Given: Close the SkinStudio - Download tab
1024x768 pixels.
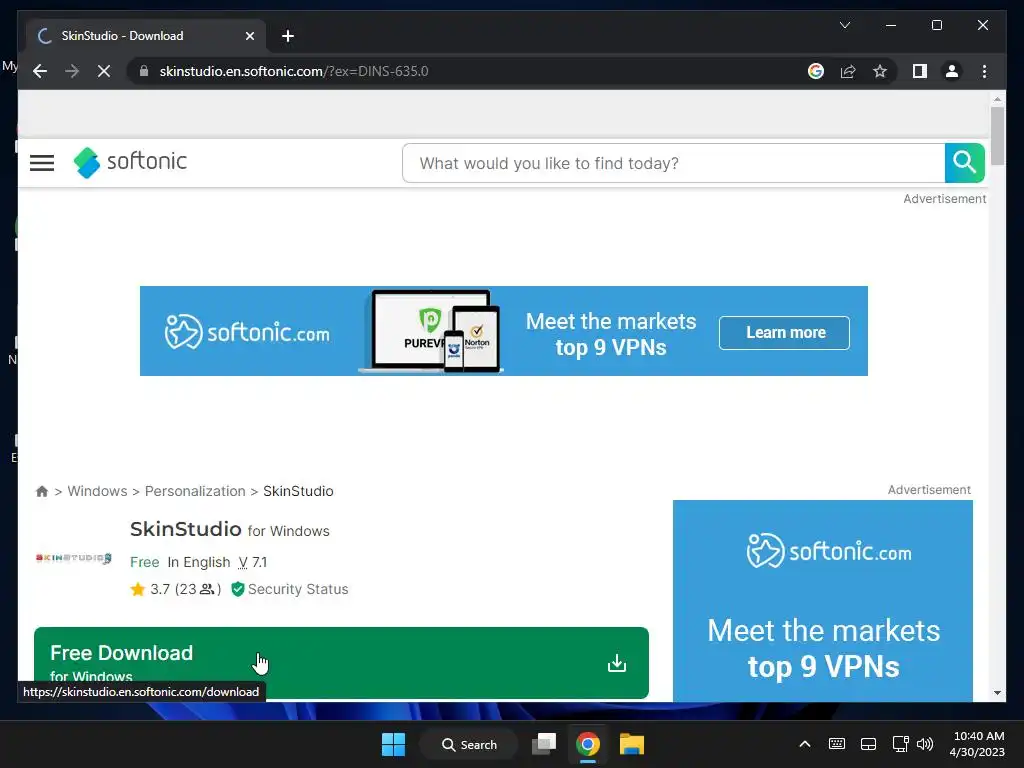Looking at the screenshot, I should [x=249, y=36].
